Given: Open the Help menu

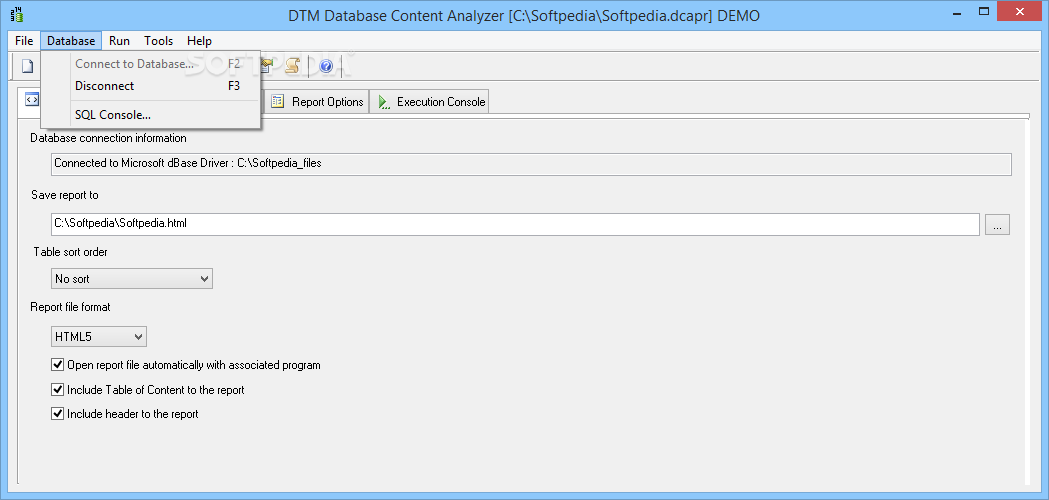Looking at the screenshot, I should [199, 41].
